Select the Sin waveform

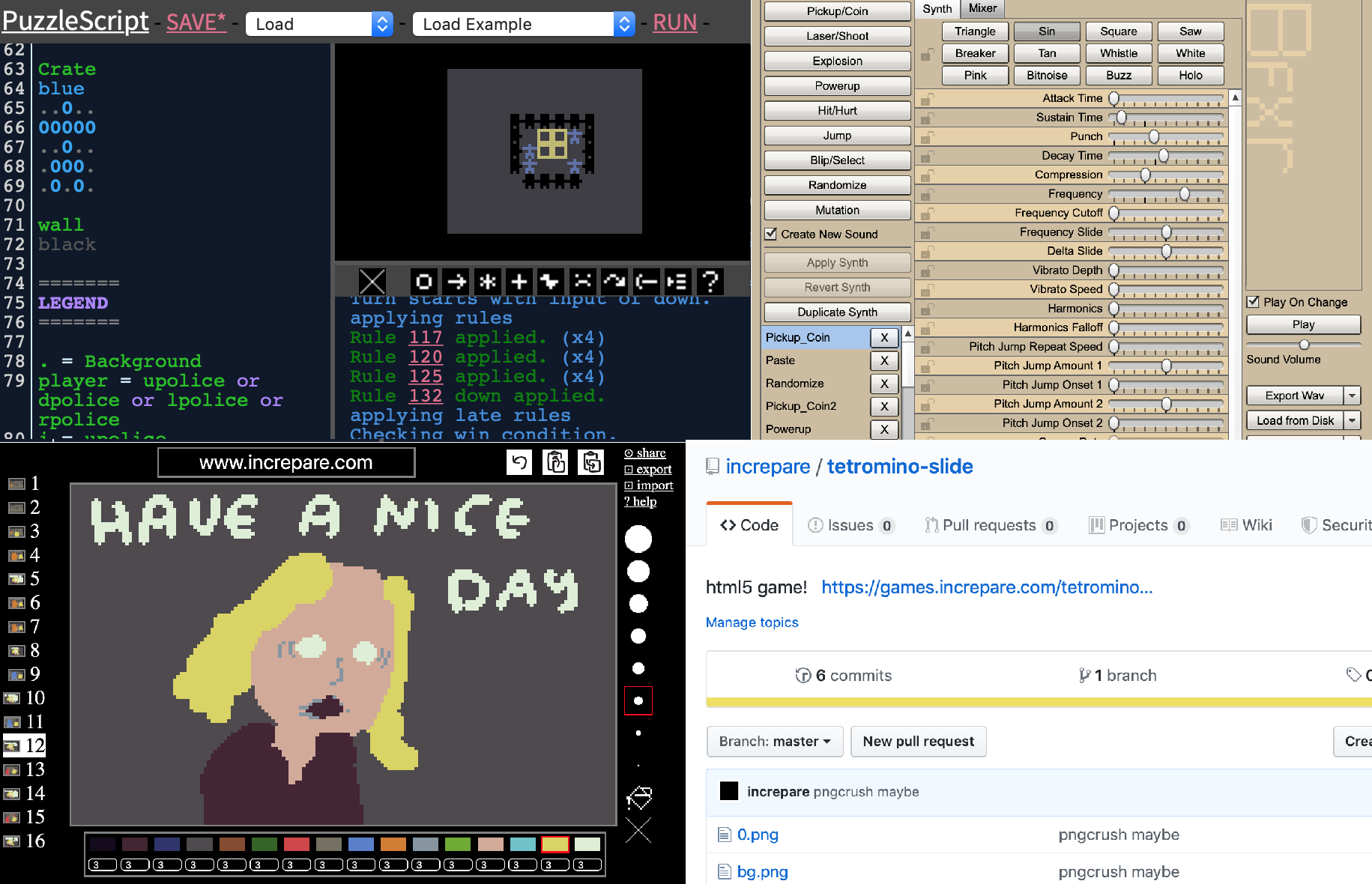coord(1047,31)
